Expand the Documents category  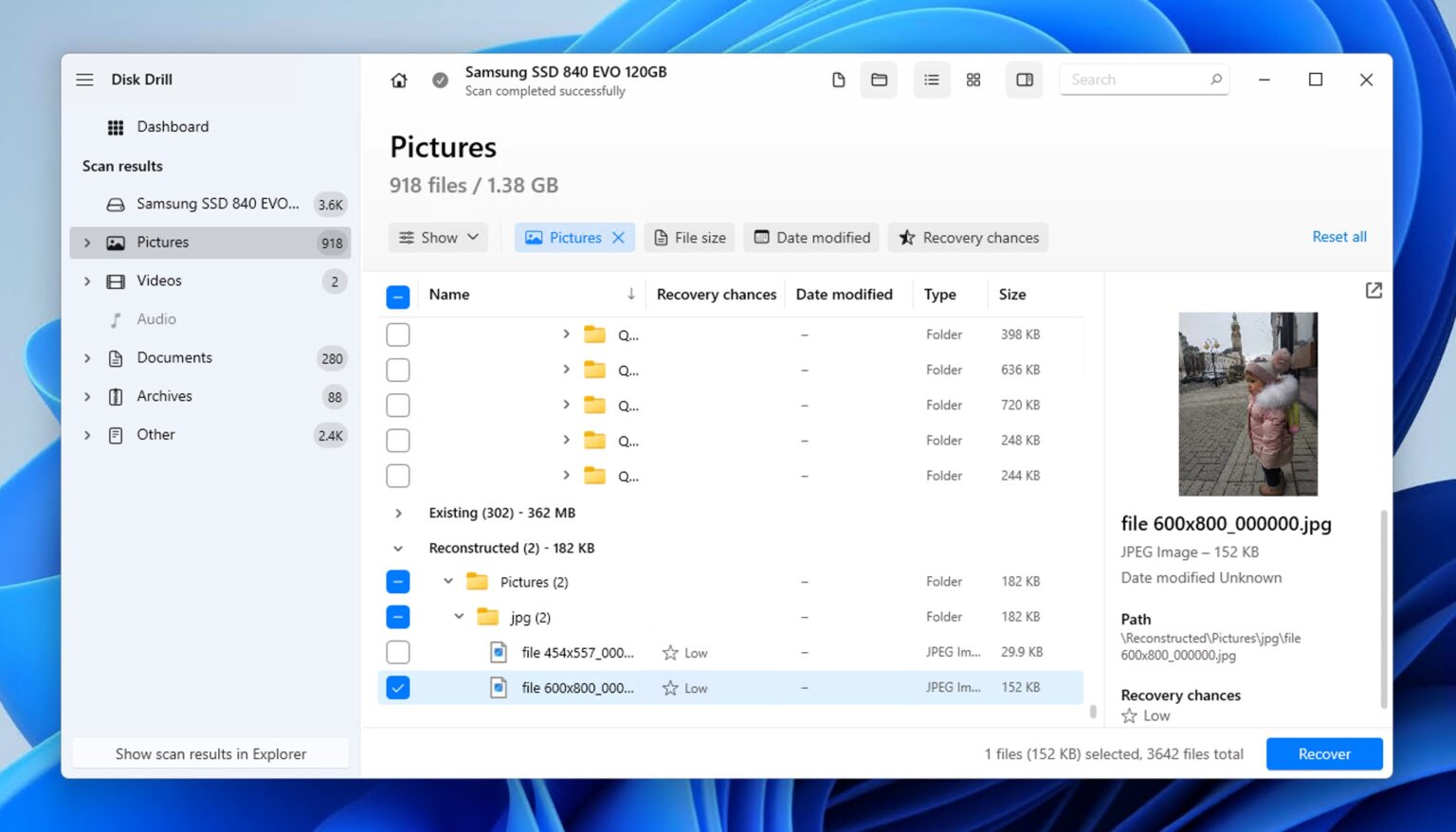click(86, 357)
